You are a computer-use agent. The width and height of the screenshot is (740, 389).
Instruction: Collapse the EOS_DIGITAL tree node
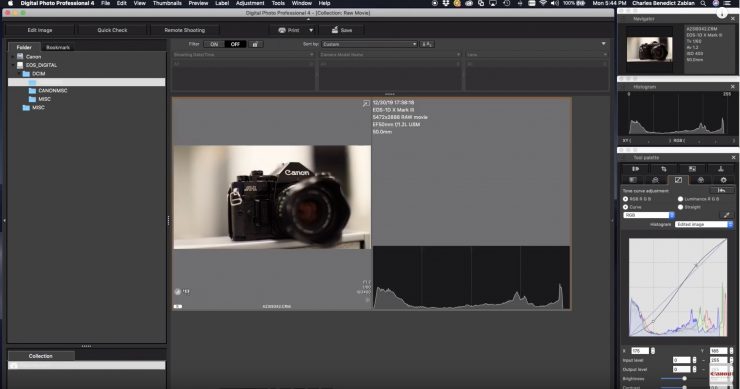tap(13, 65)
